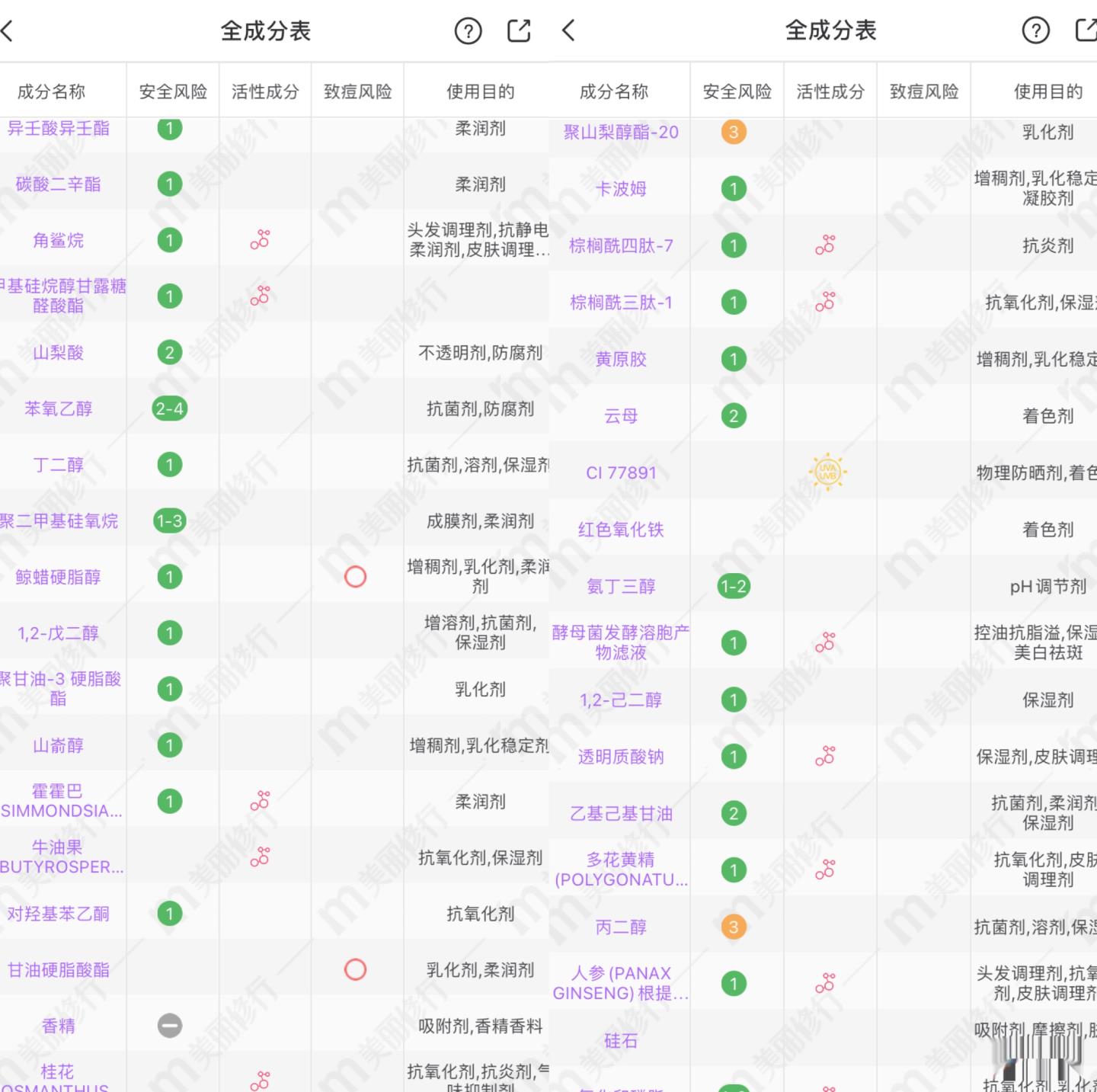
Task: Open ingredient link 乙基己基甘油
Action: [621, 813]
